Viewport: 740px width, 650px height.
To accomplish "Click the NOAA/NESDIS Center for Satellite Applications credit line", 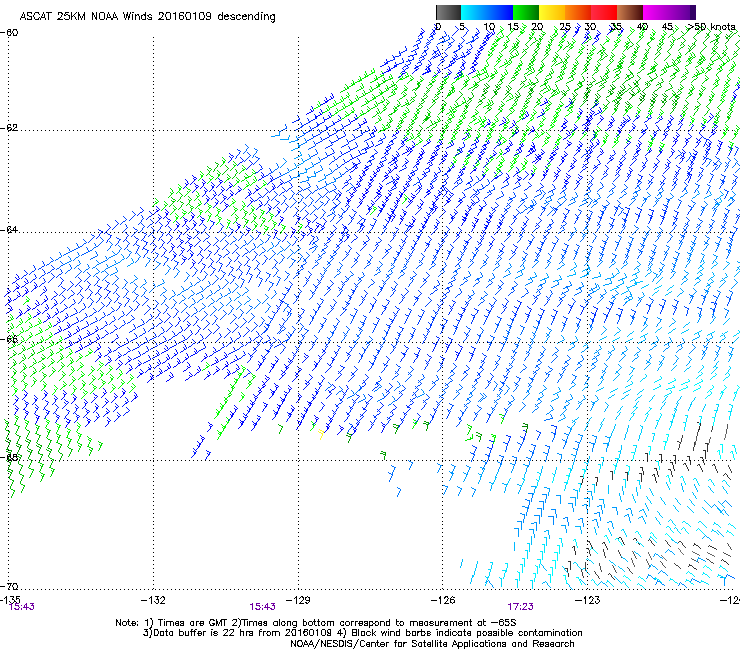I will pyautogui.click(x=432, y=644).
